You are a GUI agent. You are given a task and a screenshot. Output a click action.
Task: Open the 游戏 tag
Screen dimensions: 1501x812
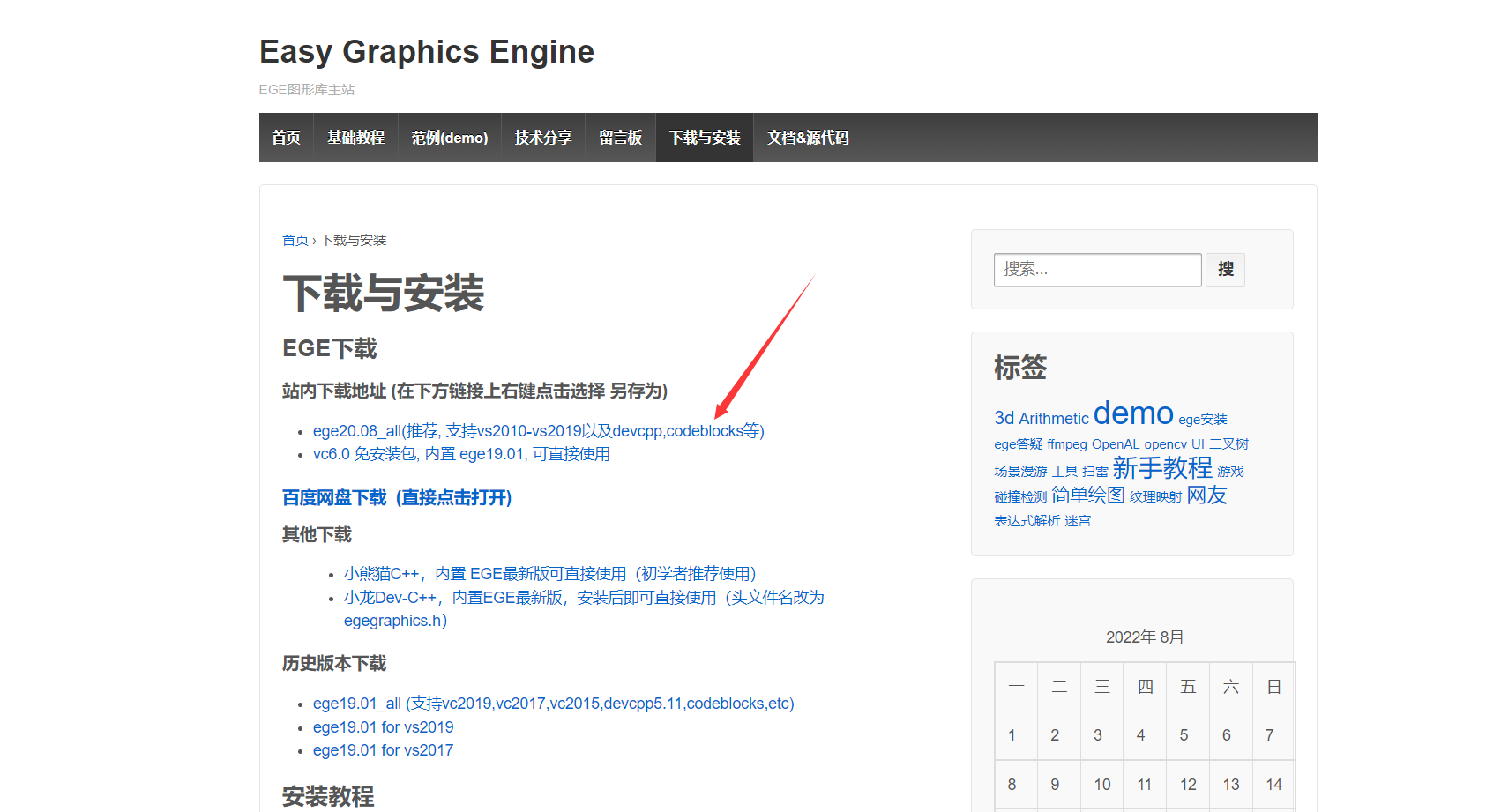click(1230, 472)
